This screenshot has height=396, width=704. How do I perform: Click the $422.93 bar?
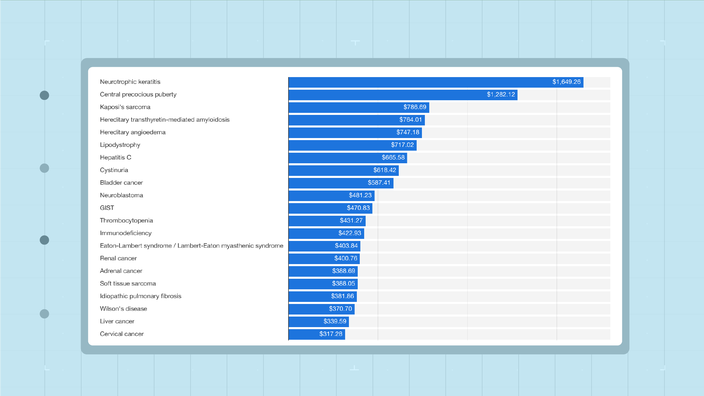pyautogui.click(x=326, y=233)
